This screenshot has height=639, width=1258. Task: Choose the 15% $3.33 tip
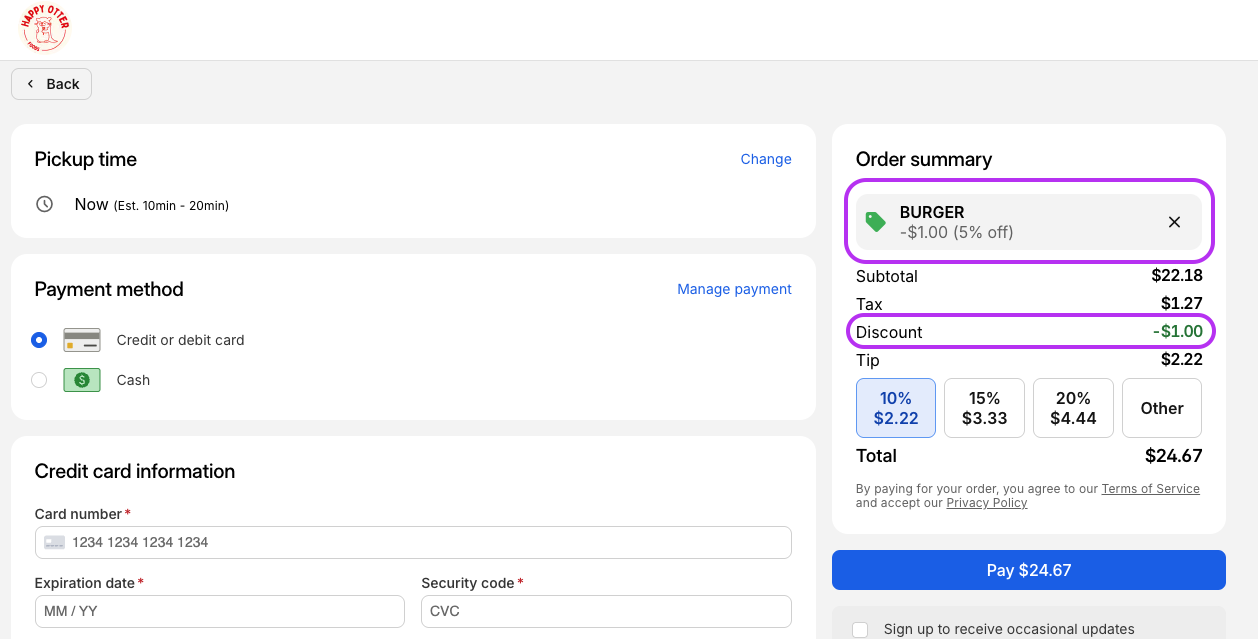coord(984,408)
